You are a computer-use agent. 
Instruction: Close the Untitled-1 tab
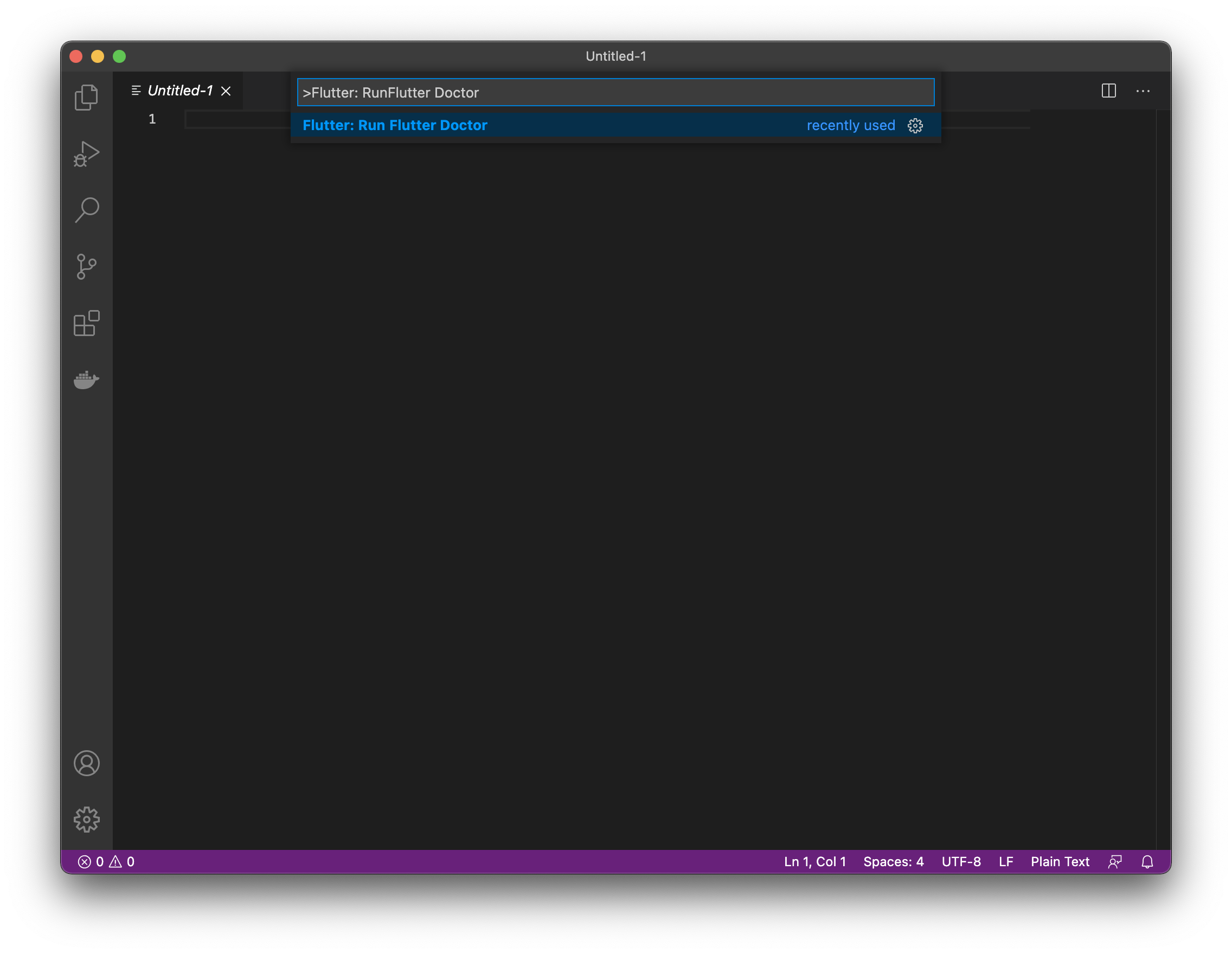pyautogui.click(x=226, y=91)
